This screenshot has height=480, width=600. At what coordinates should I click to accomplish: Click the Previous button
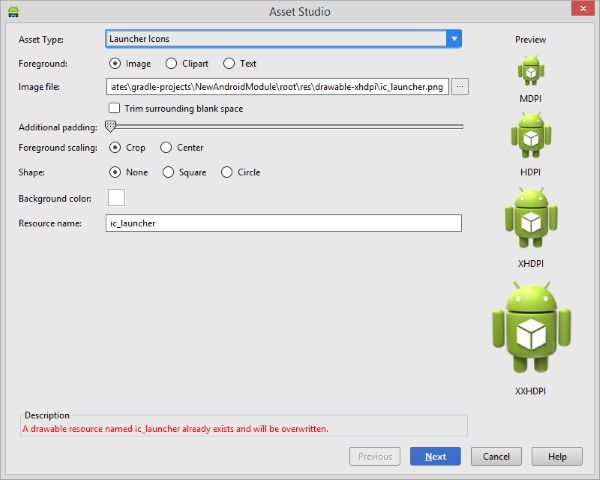click(x=375, y=456)
